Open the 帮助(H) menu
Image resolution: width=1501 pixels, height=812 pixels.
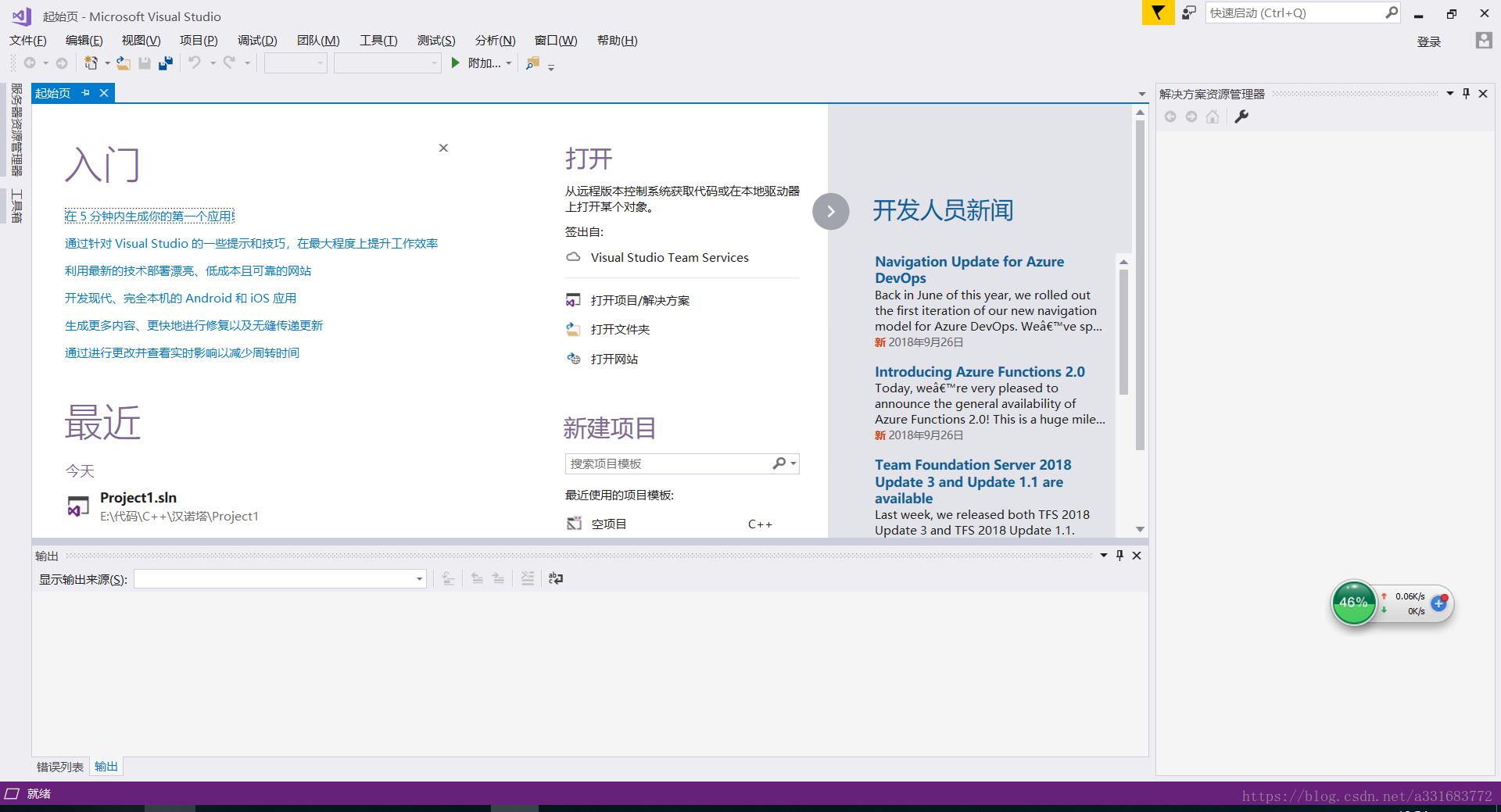coord(617,41)
